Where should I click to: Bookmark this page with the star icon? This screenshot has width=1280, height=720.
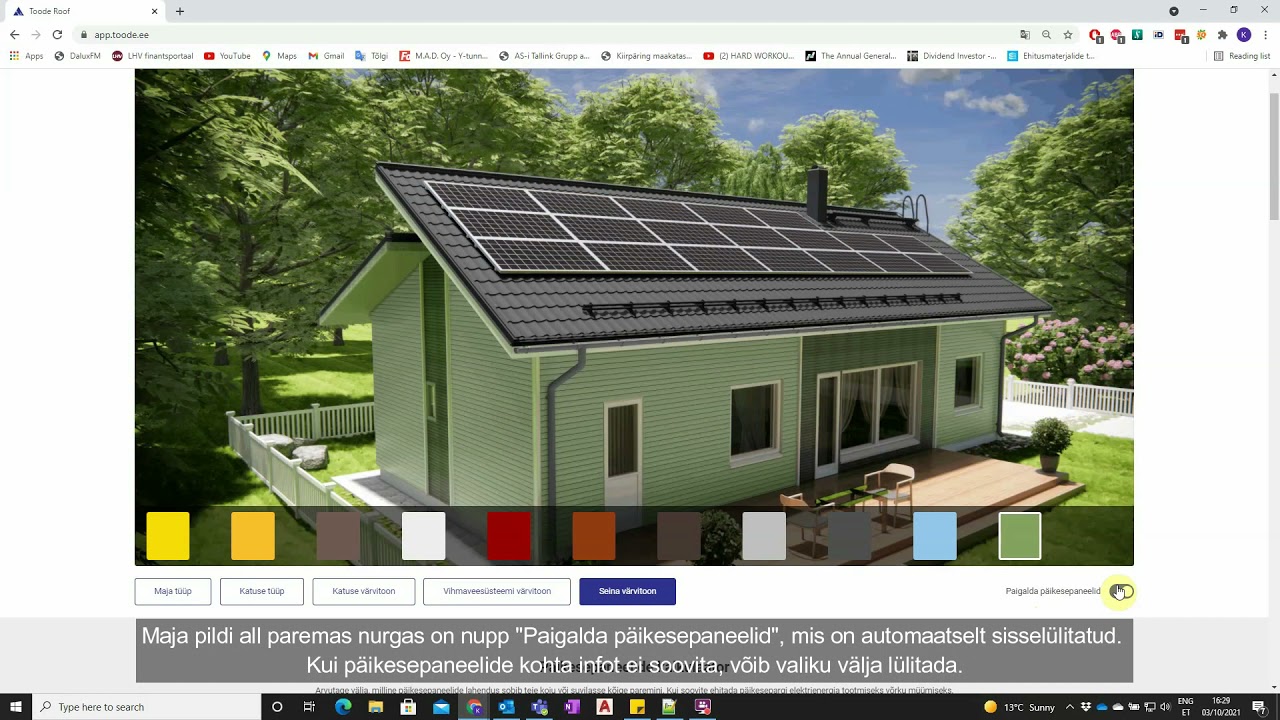(1068, 34)
